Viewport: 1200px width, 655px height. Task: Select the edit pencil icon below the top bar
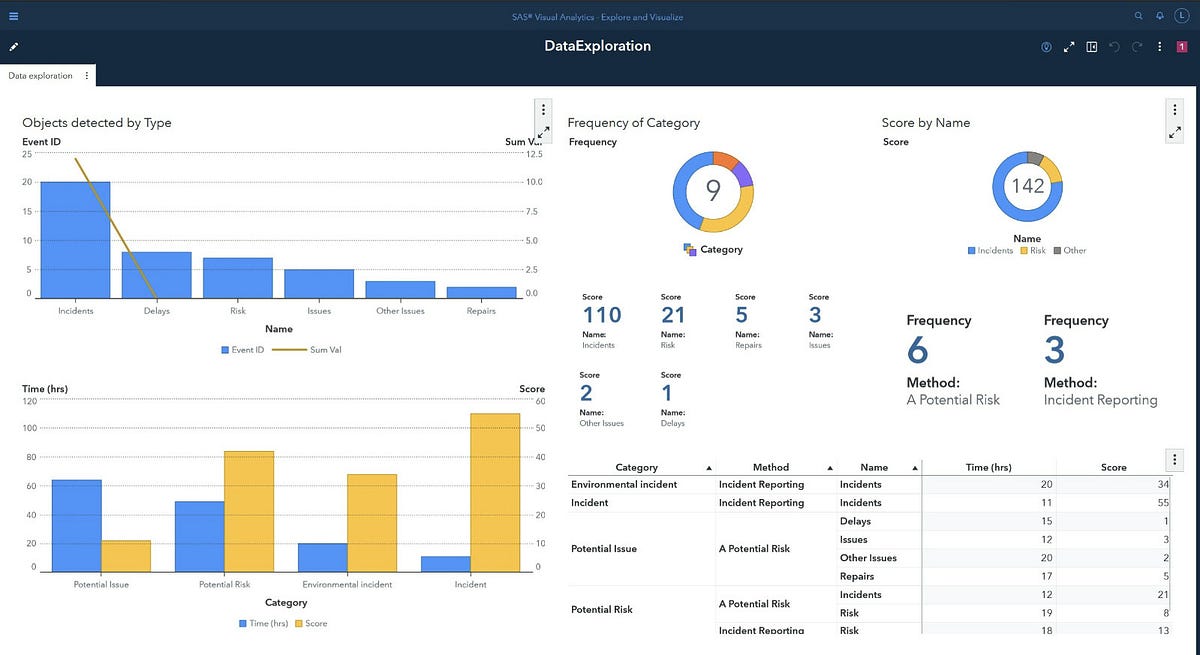pyautogui.click(x=13, y=46)
